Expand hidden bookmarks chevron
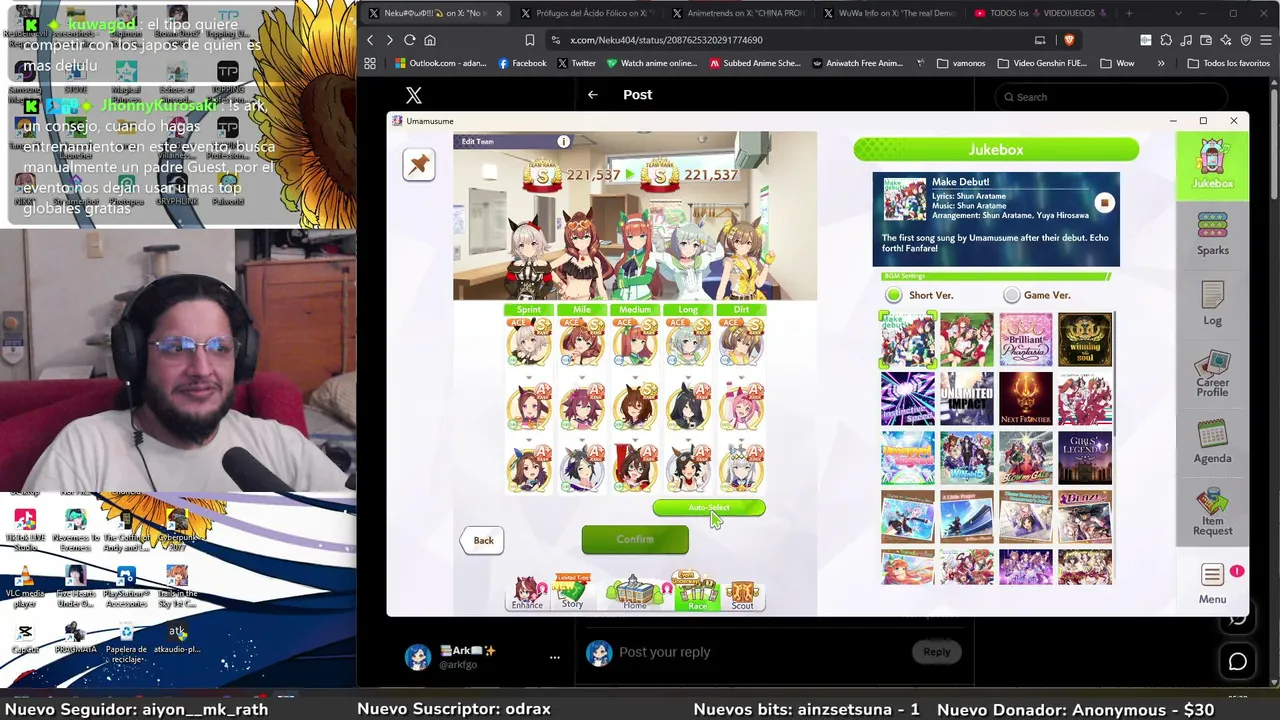 click(1160, 63)
